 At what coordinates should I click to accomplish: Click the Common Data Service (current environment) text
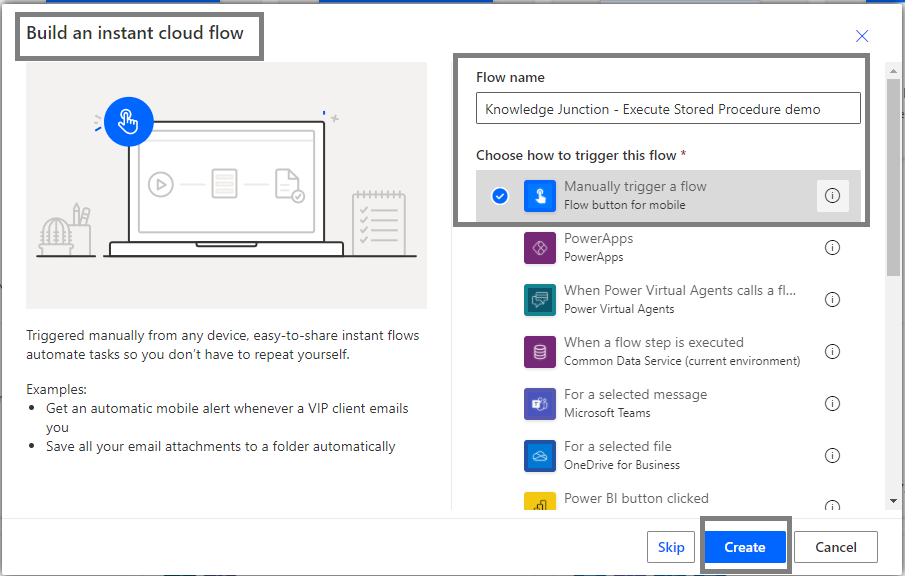coord(682,361)
